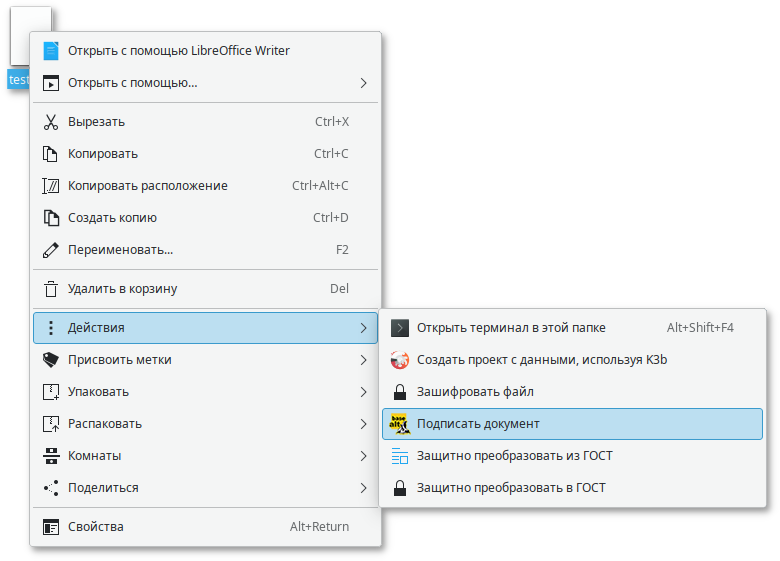This screenshot has height=561, width=780.
Task: Select Вырезать from the context menu
Action: [x=205, y=122]
